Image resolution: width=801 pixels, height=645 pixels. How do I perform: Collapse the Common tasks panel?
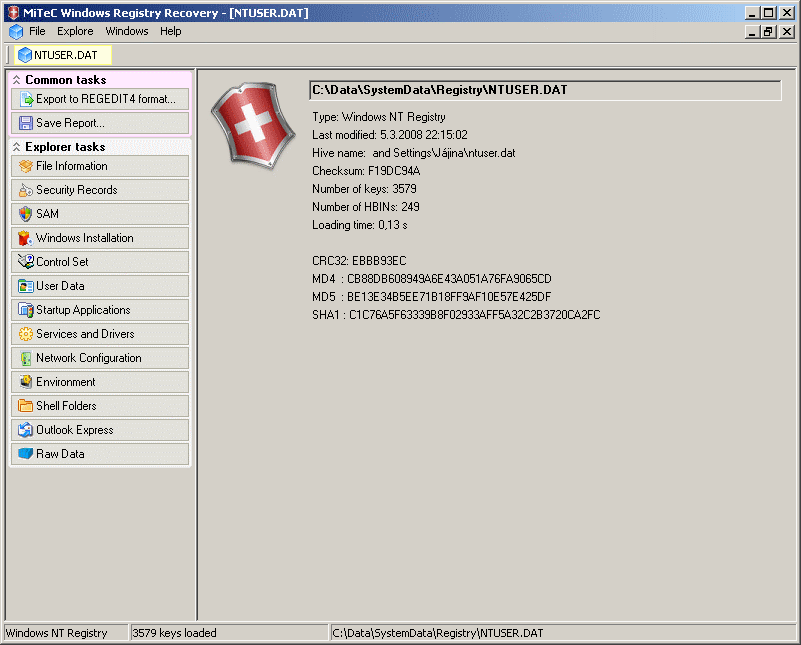[x=17, y=79]
